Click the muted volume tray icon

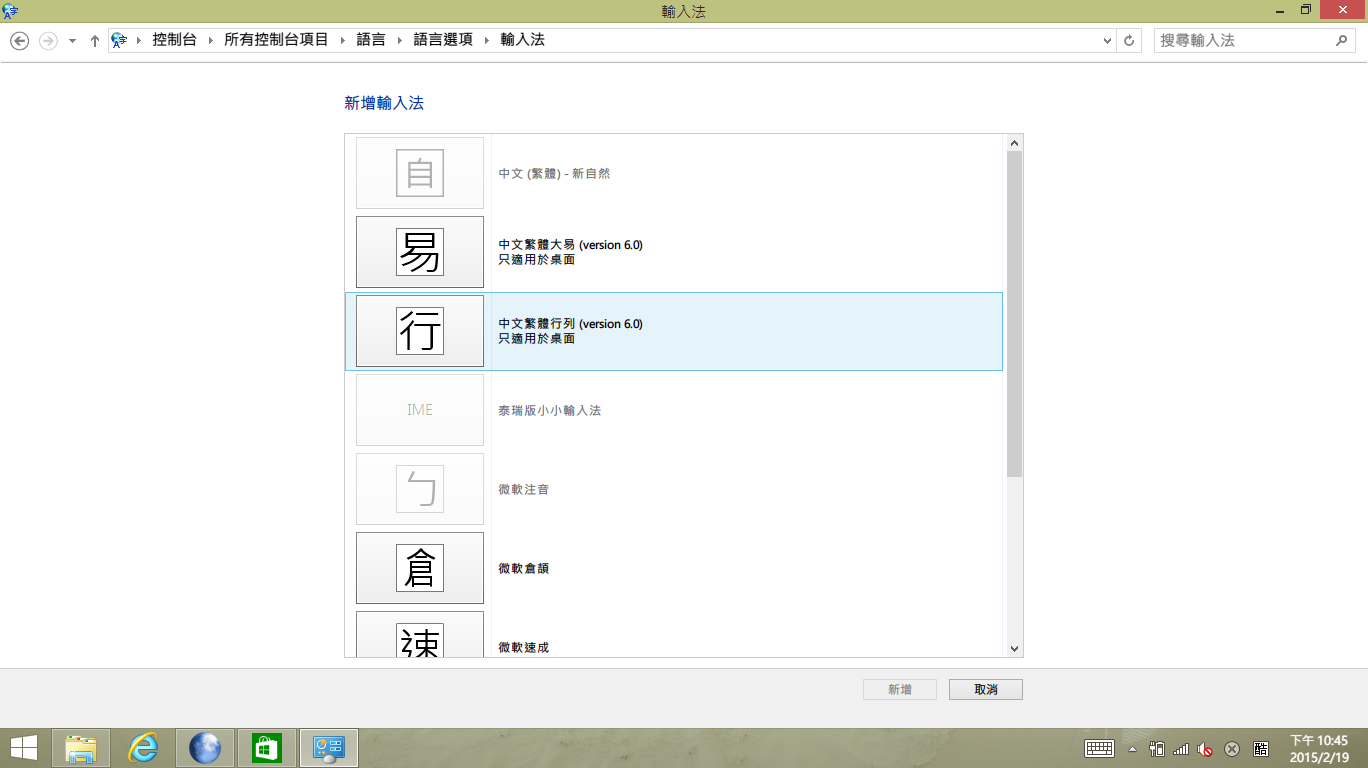(x=1206, y=748)
